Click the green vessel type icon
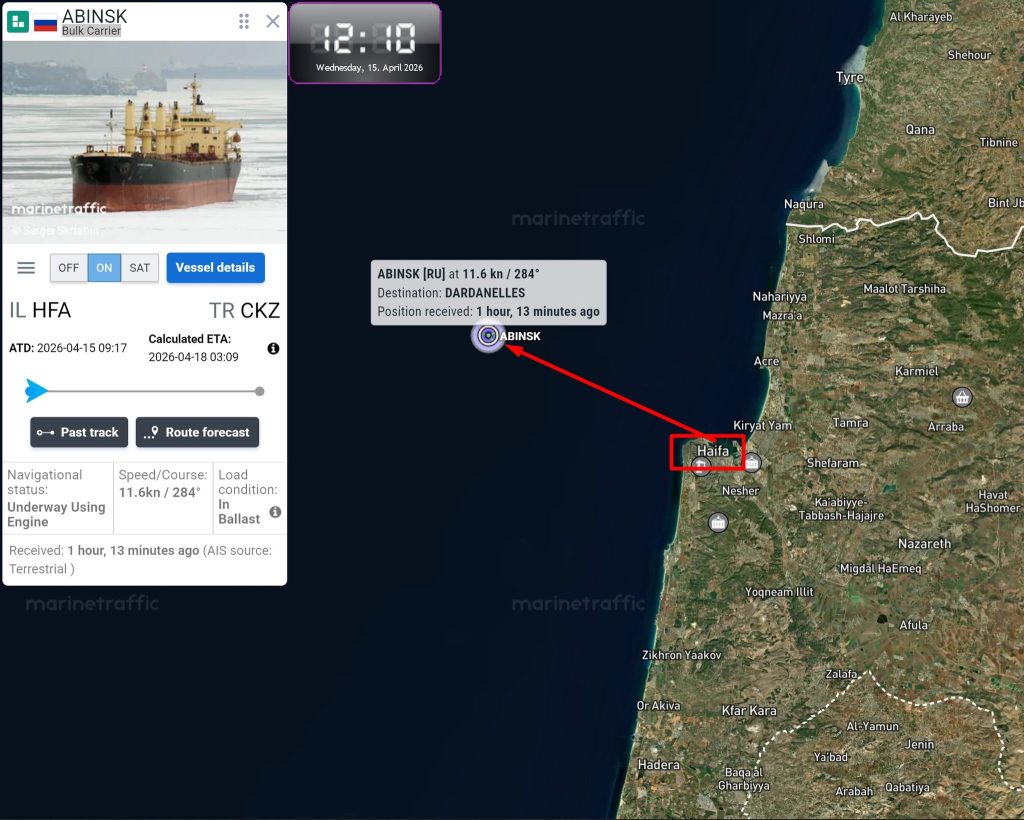The height and width of the screenshot is (820, 1024). tap(18, 22)
